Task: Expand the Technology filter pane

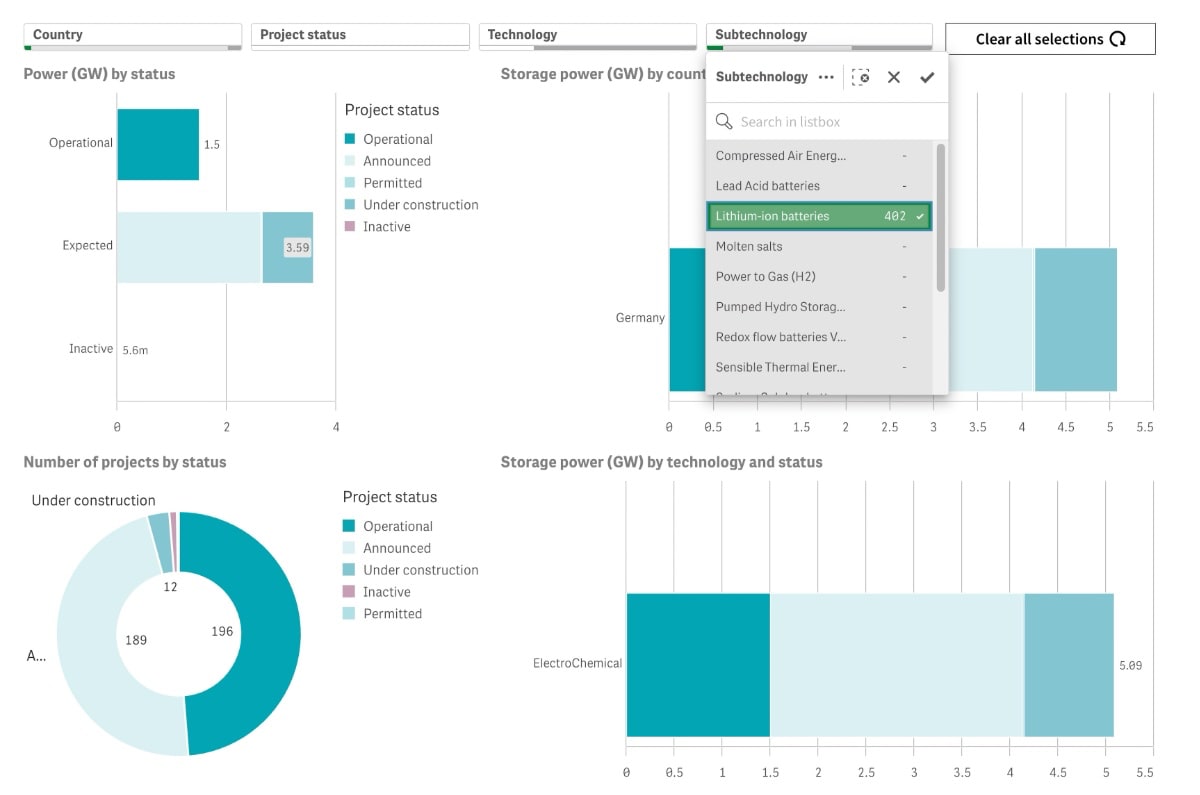Action: click(587, 36)
